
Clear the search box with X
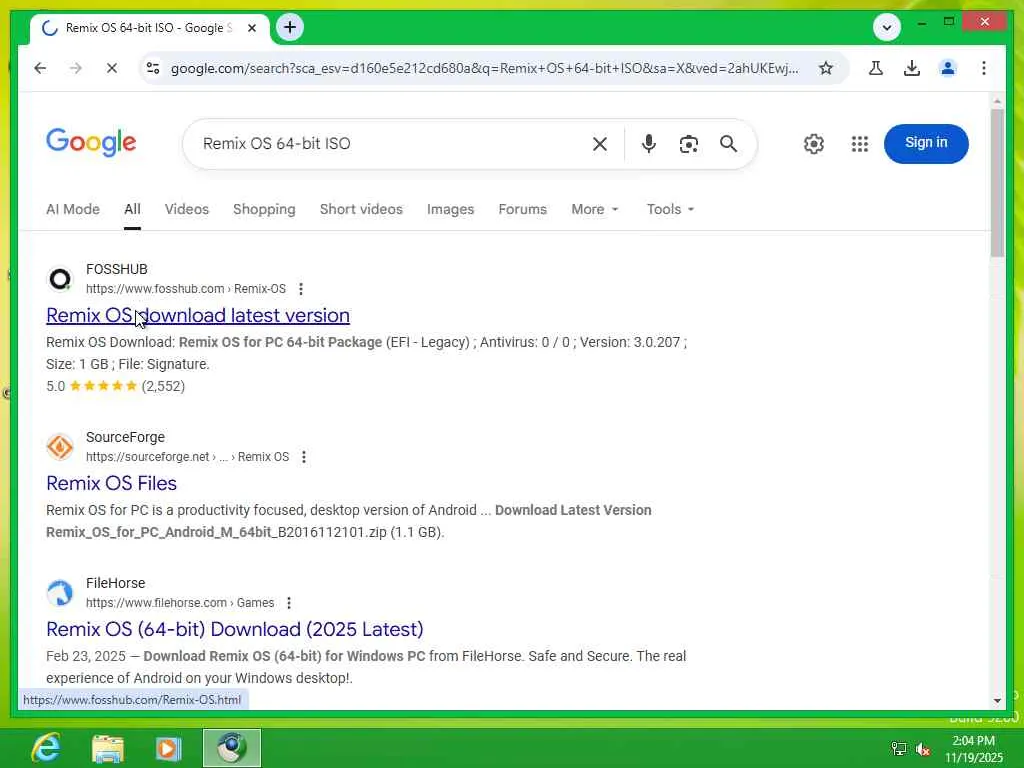[x=600, y=144]
